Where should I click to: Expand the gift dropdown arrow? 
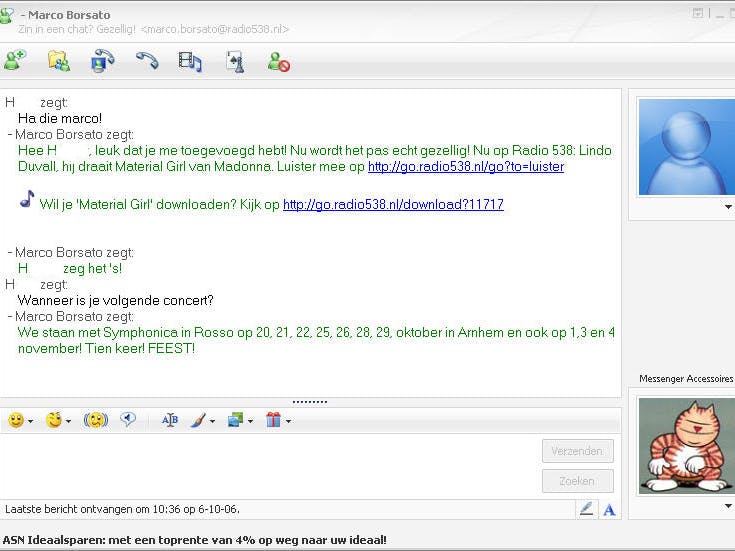pyautogui.click(x=288, y=422)
